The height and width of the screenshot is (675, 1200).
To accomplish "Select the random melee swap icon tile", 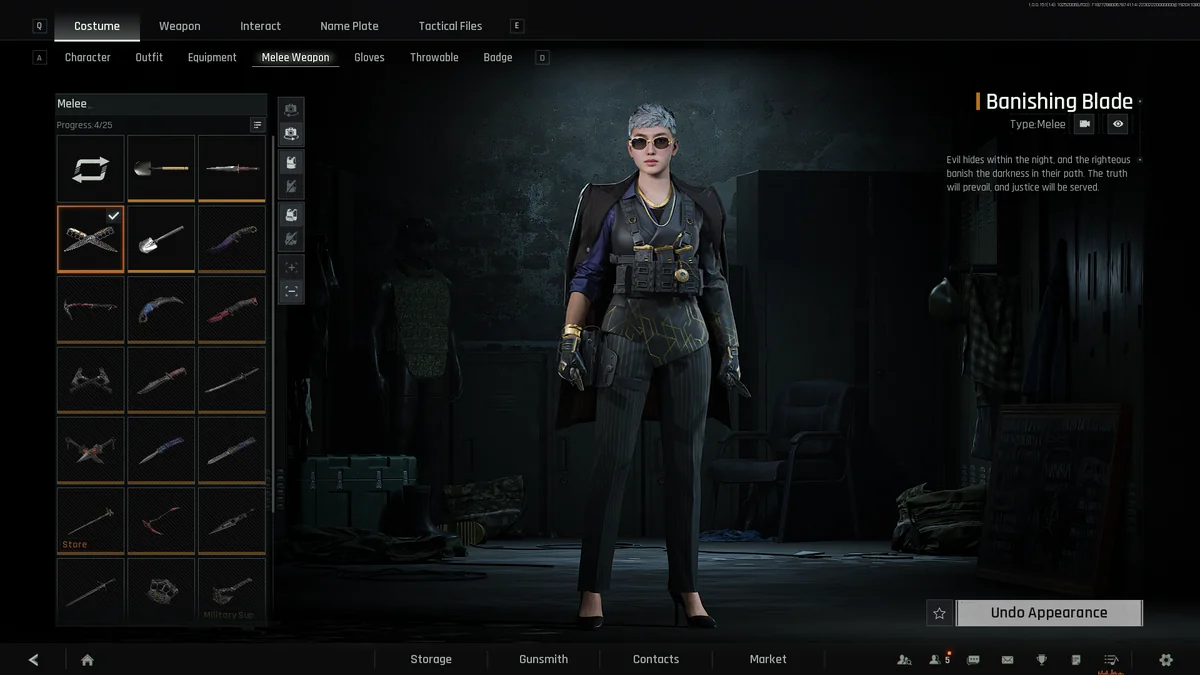I will pos(91,168).
